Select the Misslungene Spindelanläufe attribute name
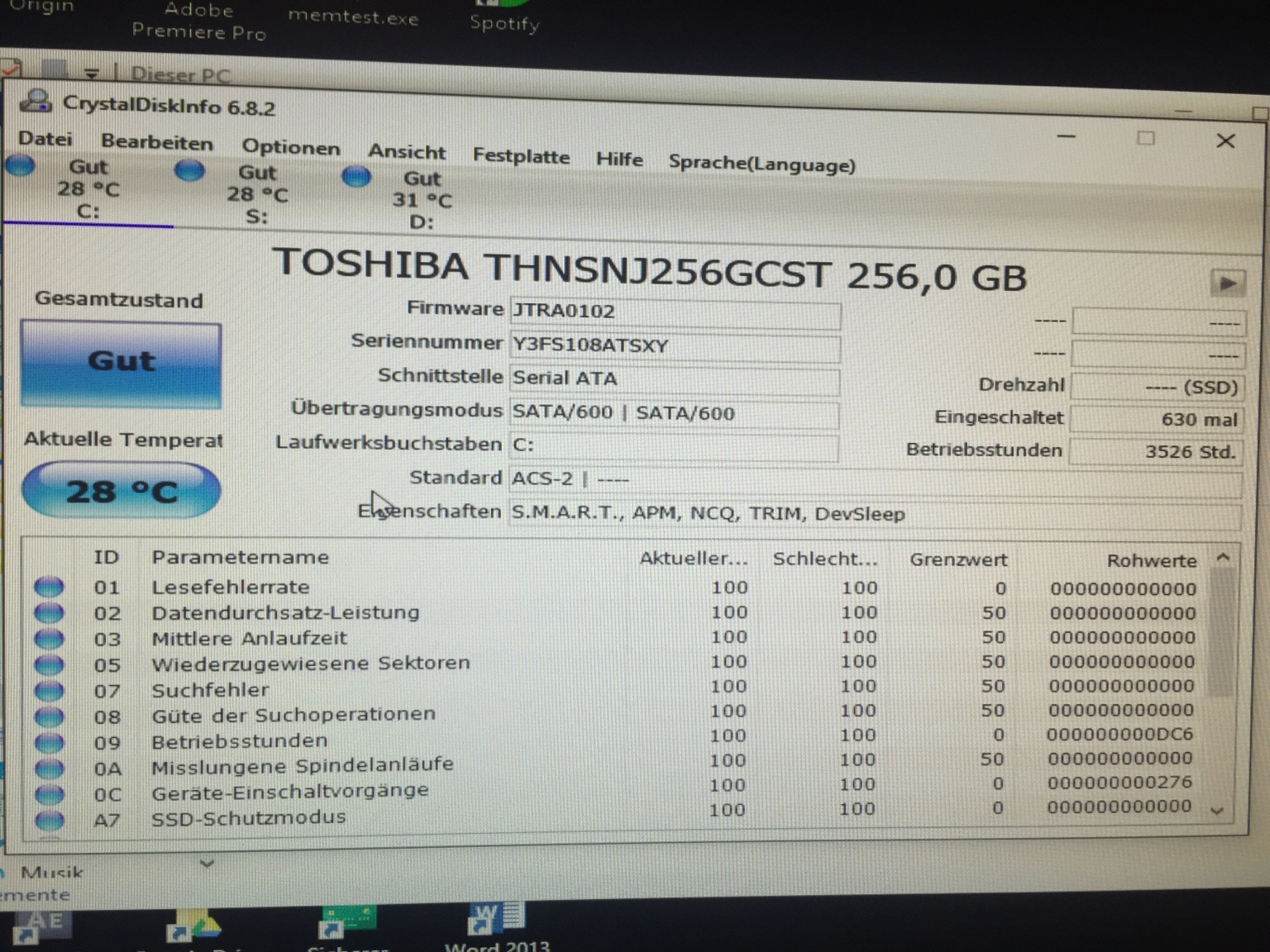1270x952 pixels. pyautogui.click(x=302, y=765)
